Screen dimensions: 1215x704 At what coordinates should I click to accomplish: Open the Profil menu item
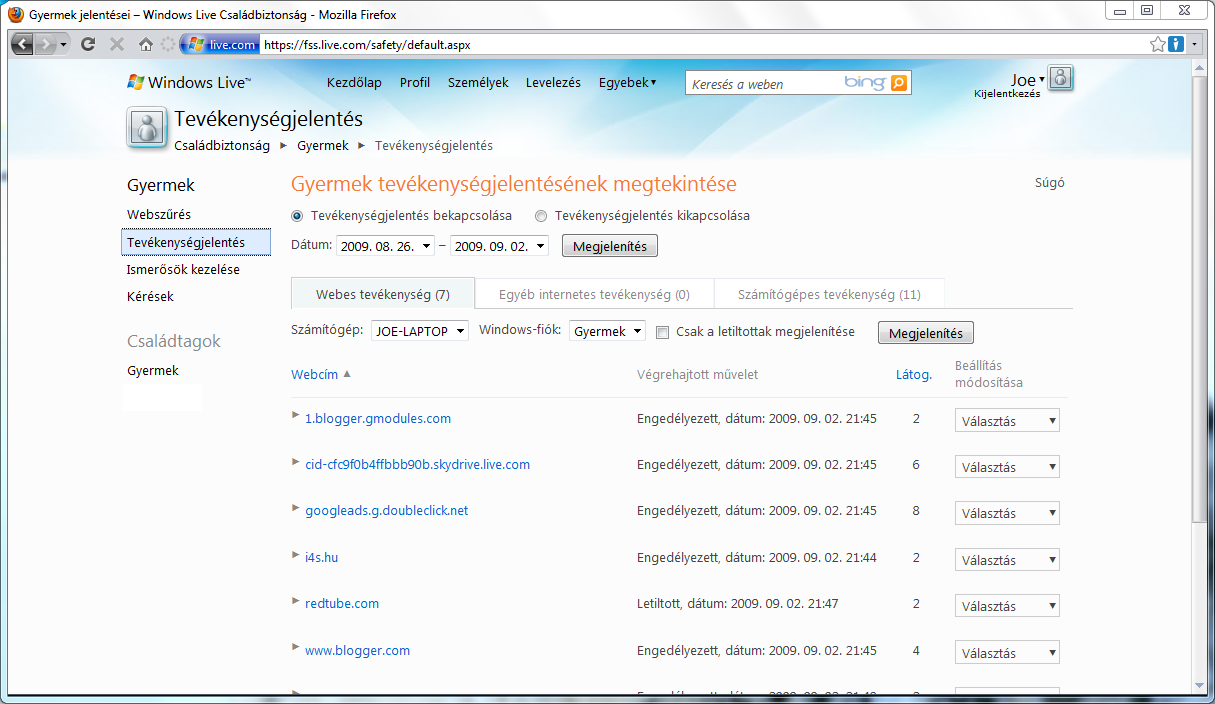click(415, 83)
